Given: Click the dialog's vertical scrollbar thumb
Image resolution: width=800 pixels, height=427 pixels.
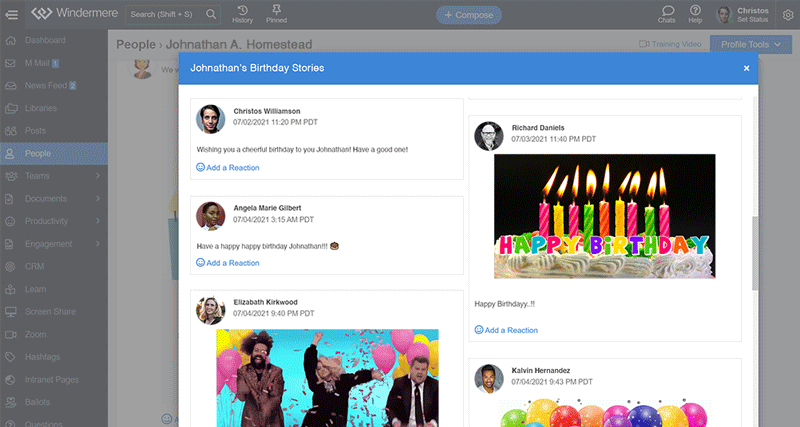Looking at the screenshot, I should (x=755, y=254).
